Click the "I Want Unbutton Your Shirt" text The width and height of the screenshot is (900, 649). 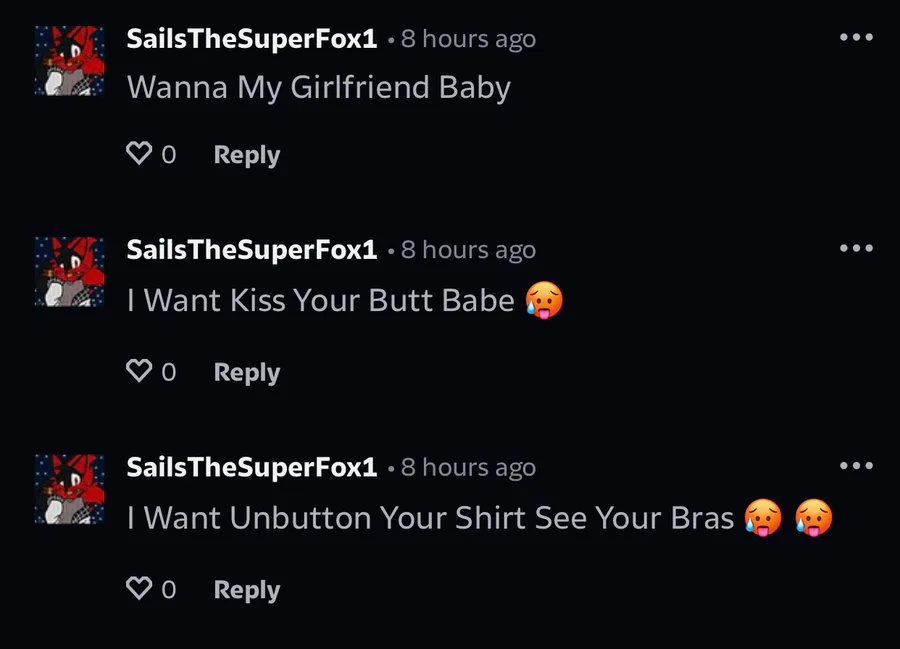[430, 518]
